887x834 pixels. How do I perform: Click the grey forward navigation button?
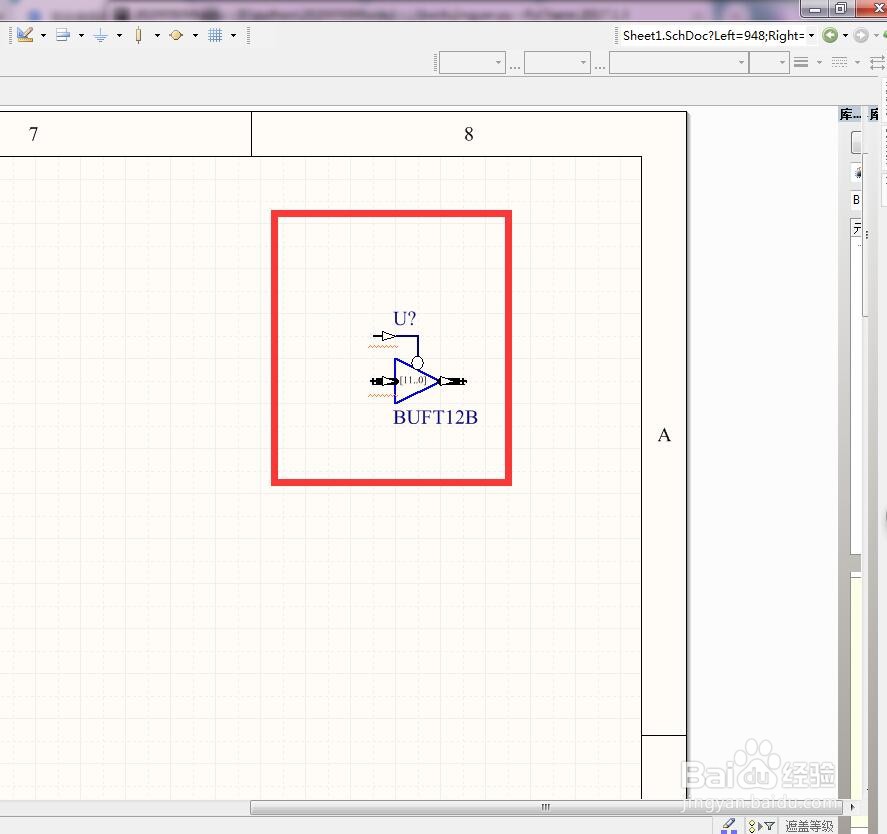pos(860,36)
